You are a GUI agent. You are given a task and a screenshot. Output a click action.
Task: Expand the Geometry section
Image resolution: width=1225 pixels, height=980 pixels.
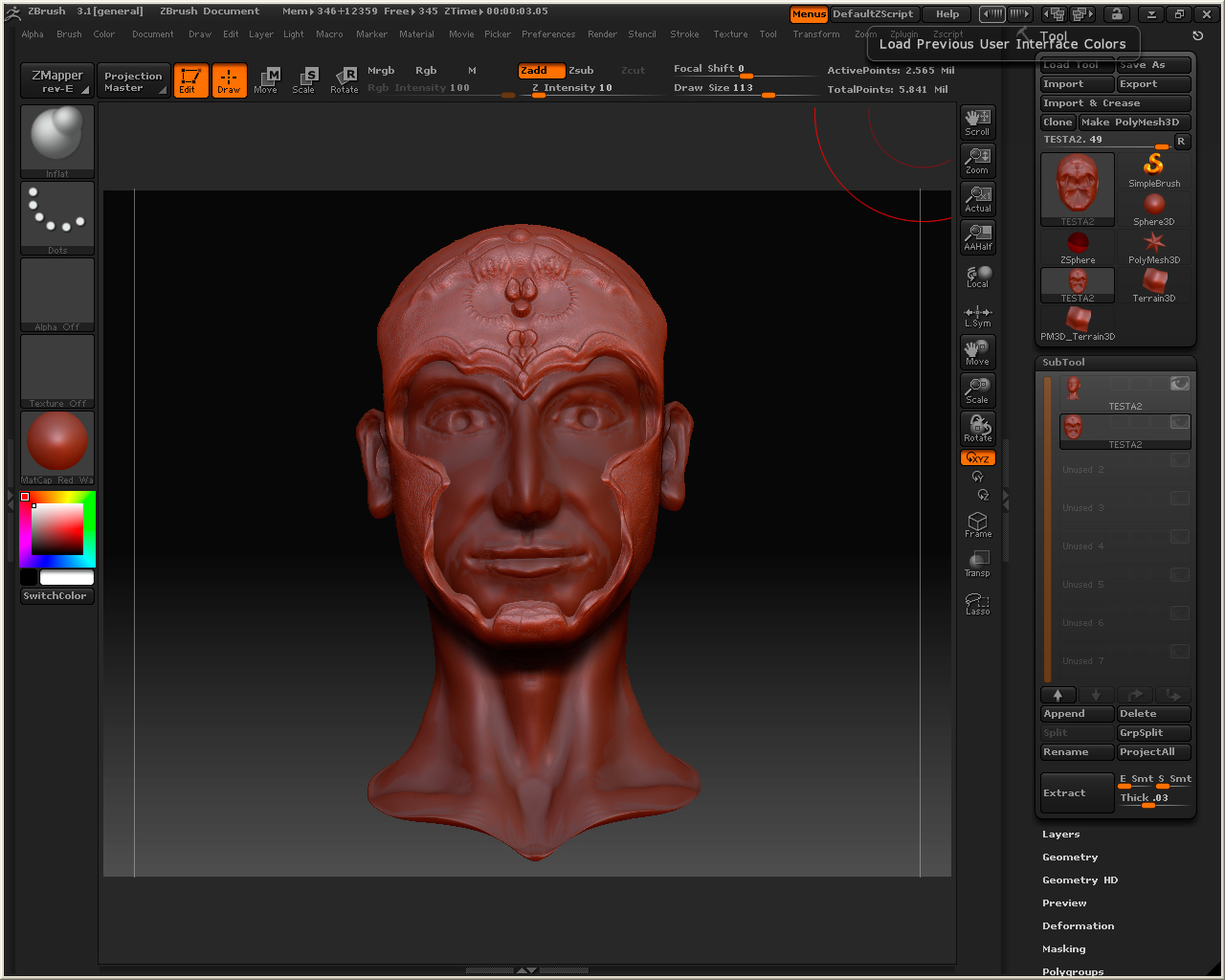[1070, 857]
